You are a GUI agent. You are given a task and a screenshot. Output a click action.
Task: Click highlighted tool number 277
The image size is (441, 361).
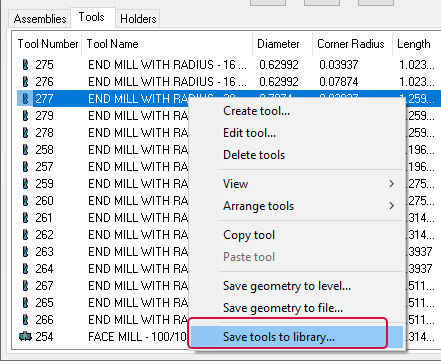tap(44, 99)
